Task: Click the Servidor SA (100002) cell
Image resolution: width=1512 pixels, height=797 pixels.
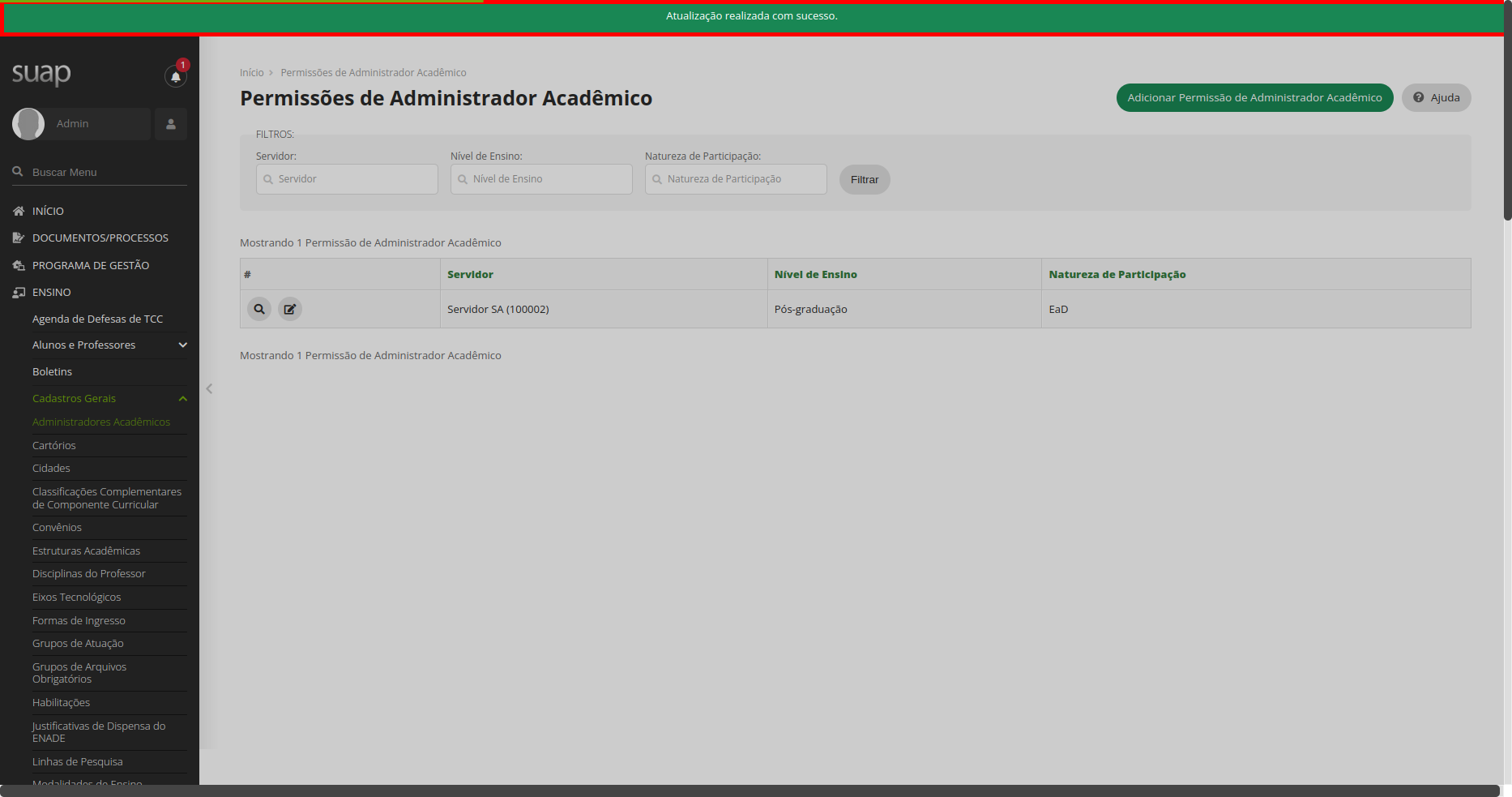Action: [604, 309]
